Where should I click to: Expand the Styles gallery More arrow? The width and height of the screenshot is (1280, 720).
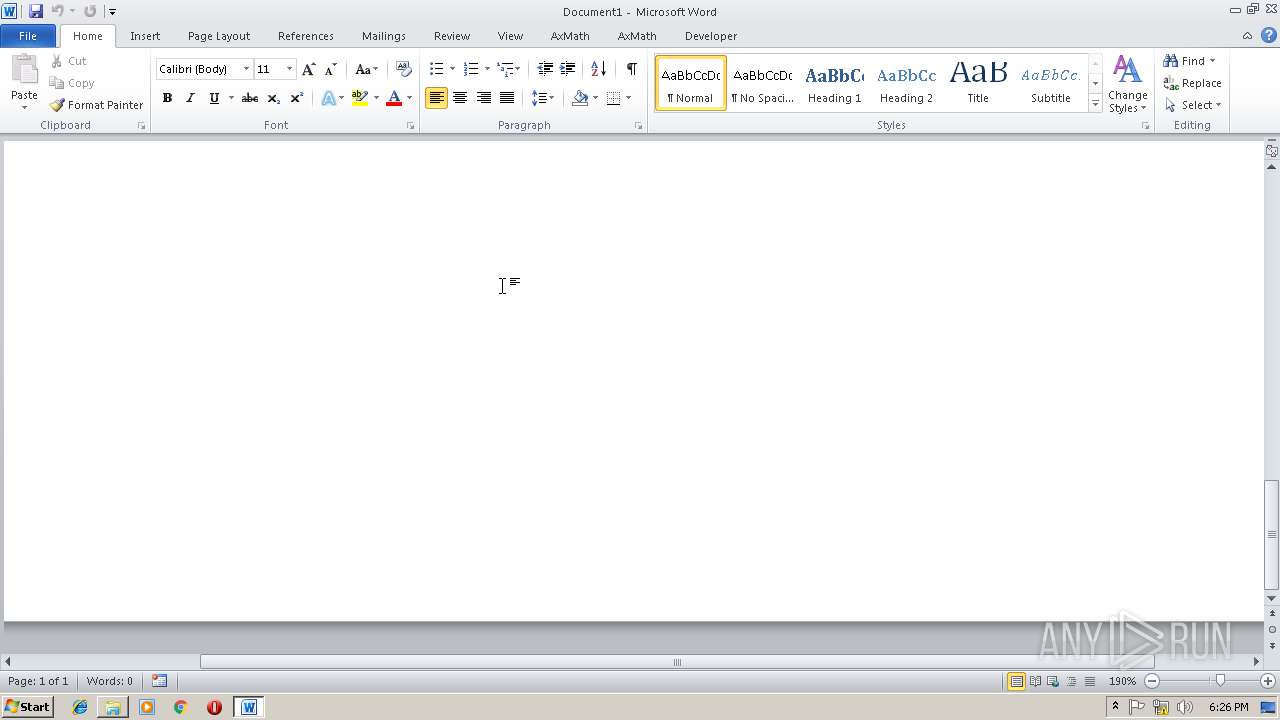(1096, 104)
